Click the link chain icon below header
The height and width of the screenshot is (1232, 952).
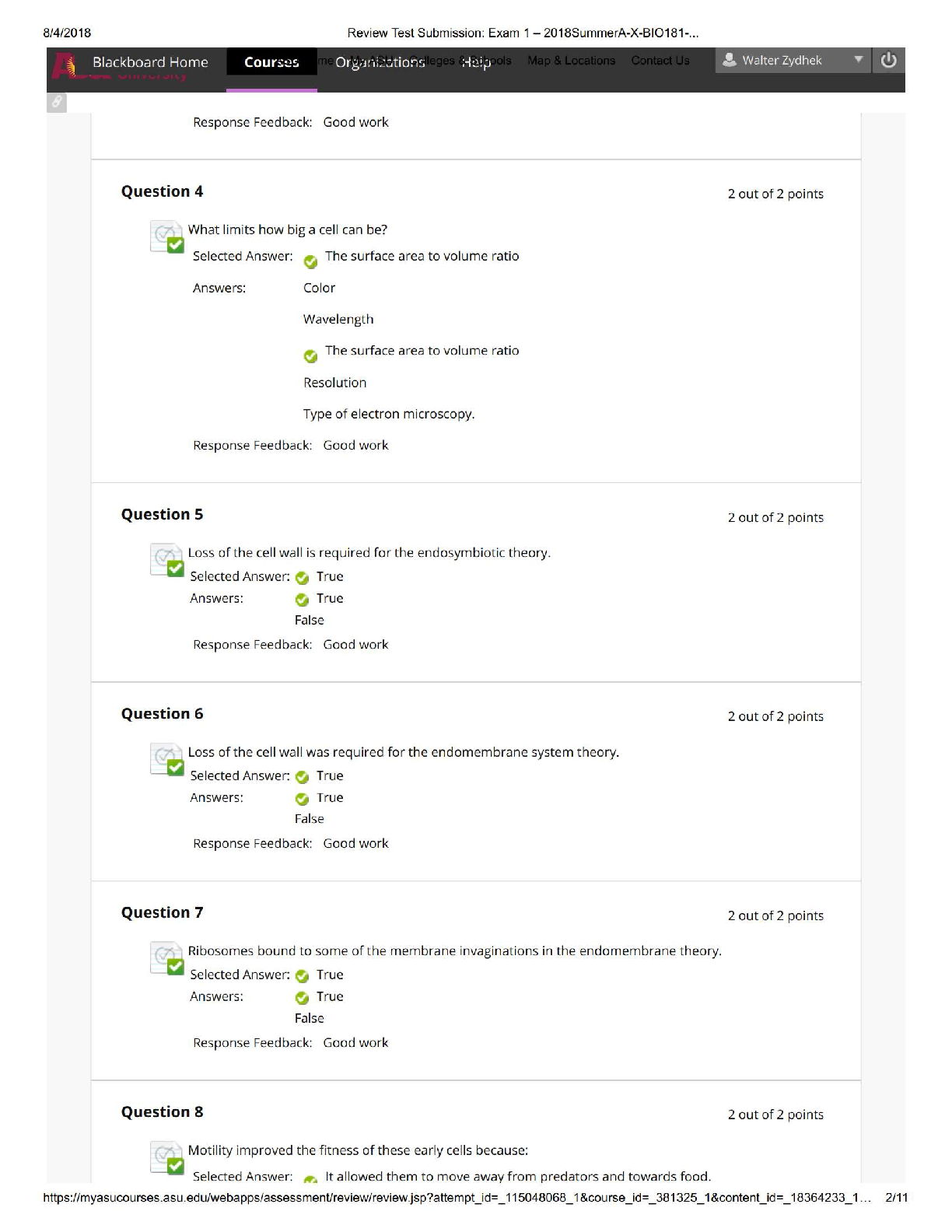(57, 102)
